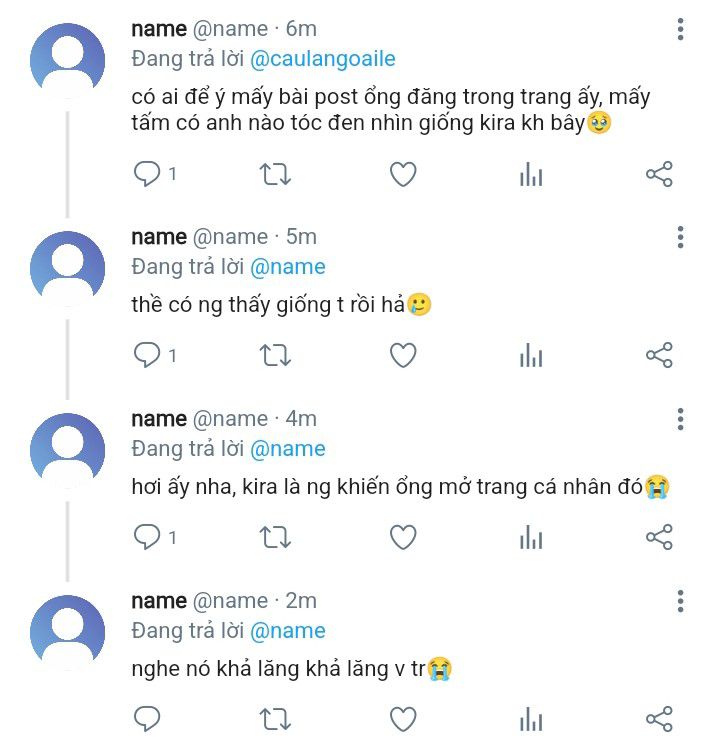Reply to the tweet about black-haired kira
Screen dimensions: 720x747
[148, 175]
